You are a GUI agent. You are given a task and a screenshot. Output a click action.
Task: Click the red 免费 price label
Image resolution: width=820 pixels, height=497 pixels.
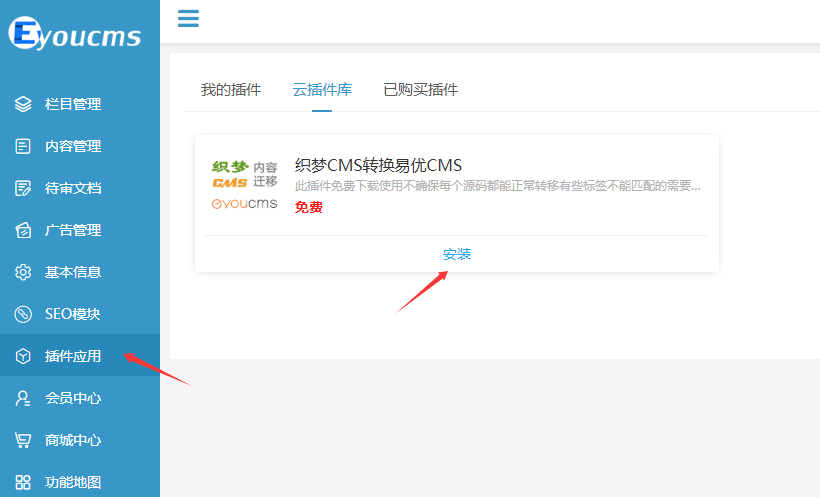click(x=309, y=207)
